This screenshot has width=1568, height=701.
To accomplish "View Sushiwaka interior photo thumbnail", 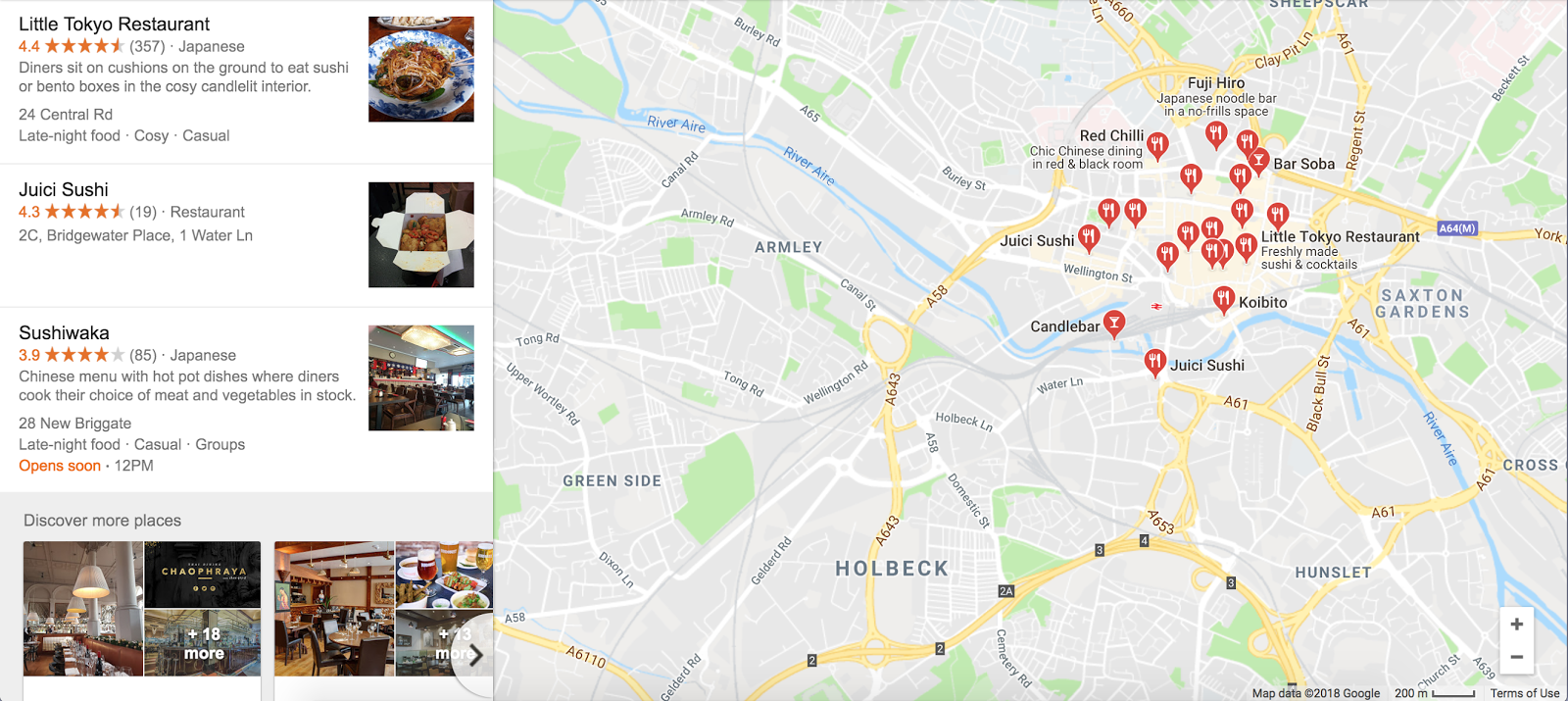I will tap(421, 377).
